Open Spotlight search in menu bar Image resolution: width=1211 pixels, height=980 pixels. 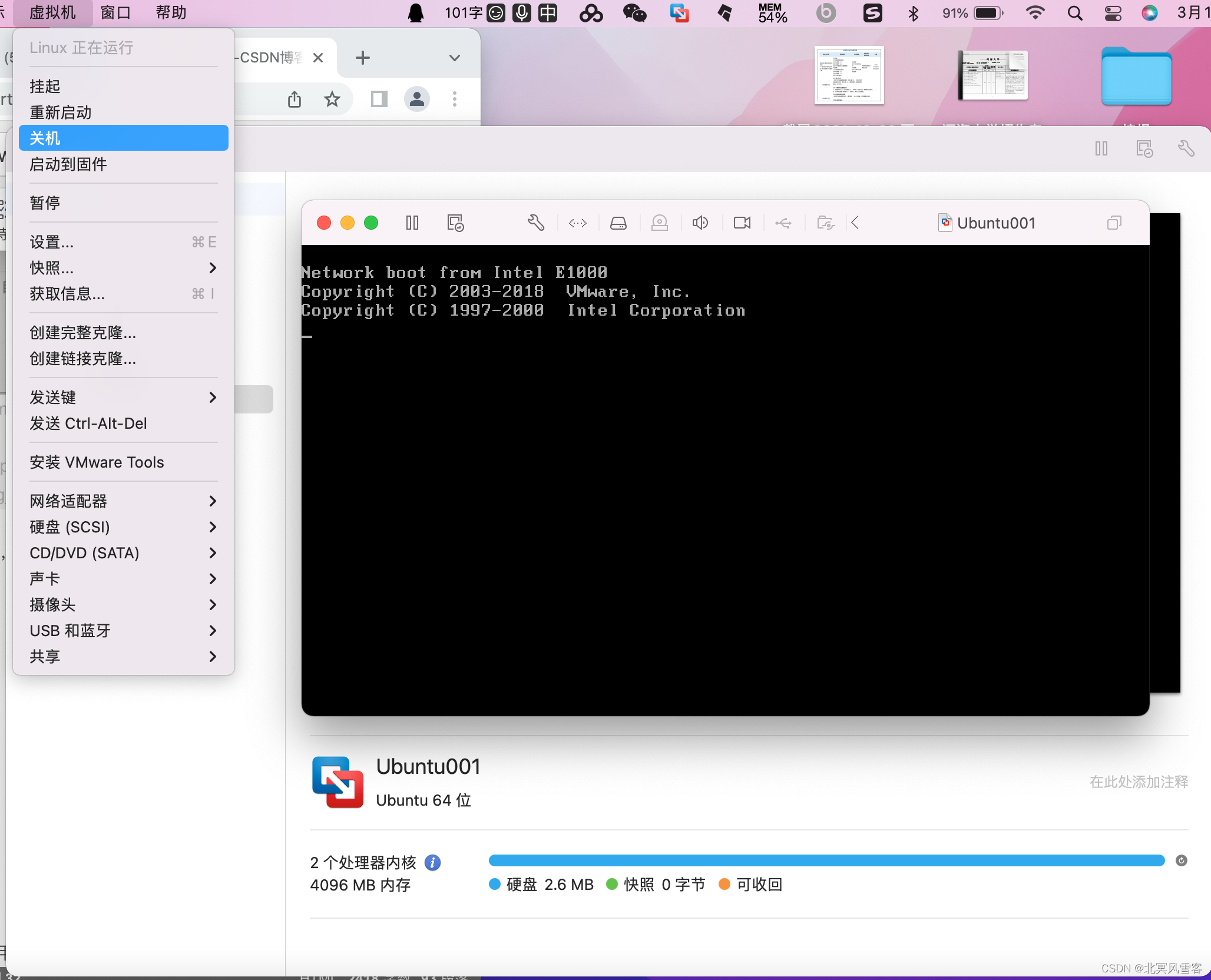coord(1075,12)
